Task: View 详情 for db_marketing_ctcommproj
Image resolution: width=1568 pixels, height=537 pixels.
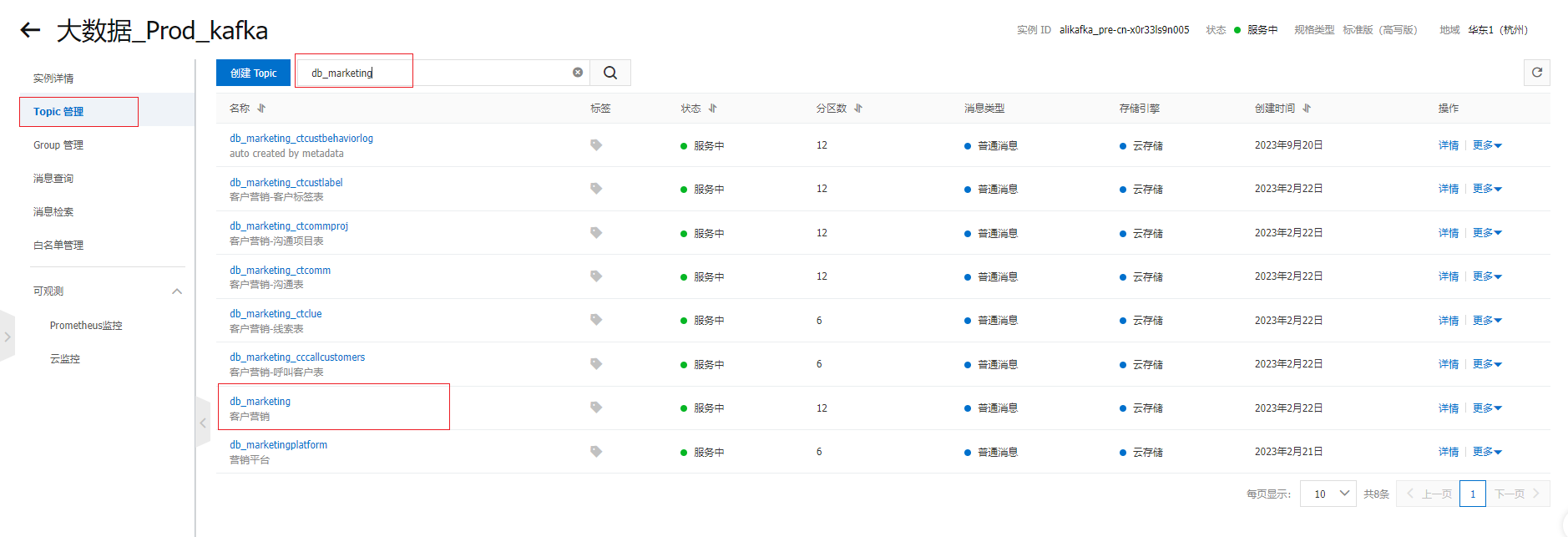Action: [1449, 233]
